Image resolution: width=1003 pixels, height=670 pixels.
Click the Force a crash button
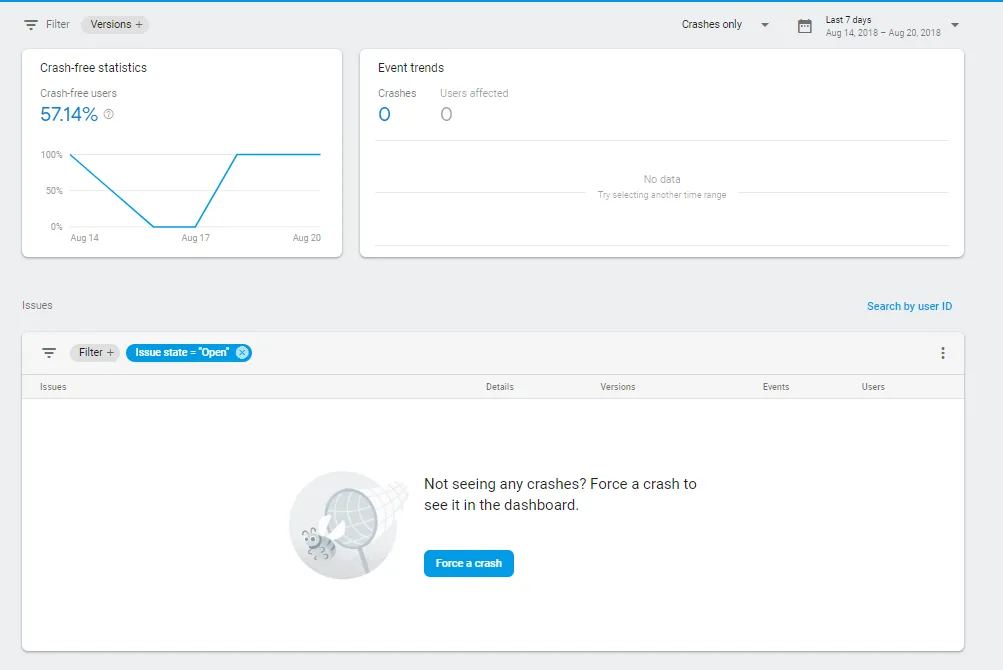pyautogui.click(x=469, y=563)
